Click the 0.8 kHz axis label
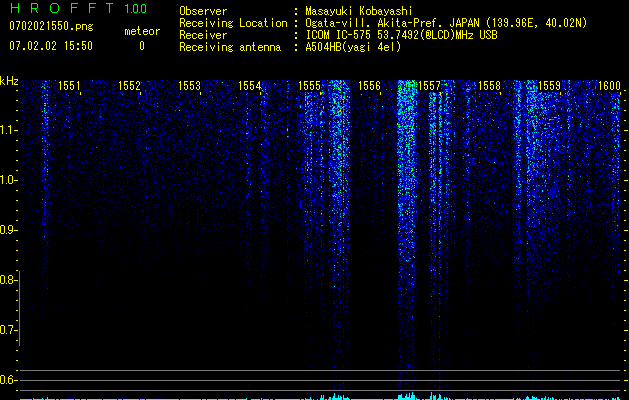Image resolution: width=629 pixels, height=400 pixels. click(7, 280)
